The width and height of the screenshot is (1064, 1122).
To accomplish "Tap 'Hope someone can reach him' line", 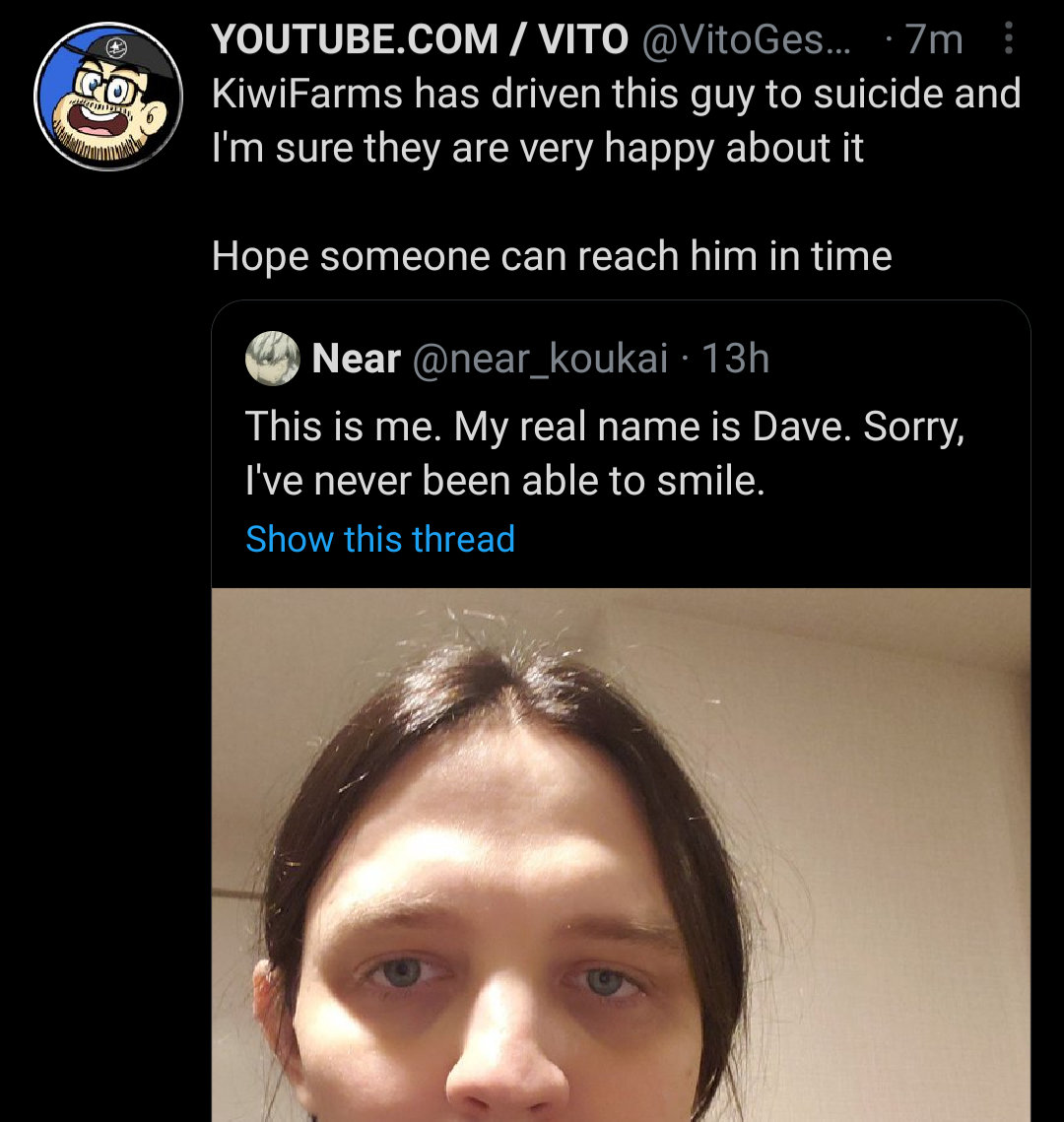I will [x=552, y=256].
